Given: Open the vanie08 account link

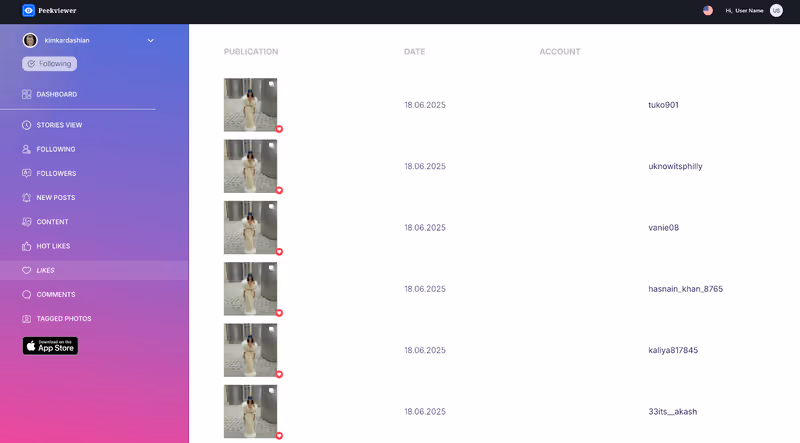Looking at the screenshot, I should (x=663, y=228).
